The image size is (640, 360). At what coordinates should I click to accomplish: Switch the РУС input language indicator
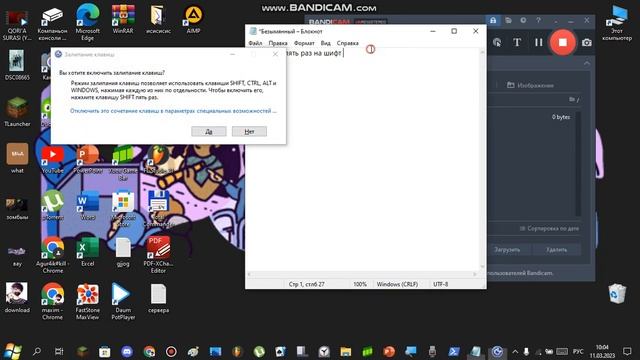(578, 351)
